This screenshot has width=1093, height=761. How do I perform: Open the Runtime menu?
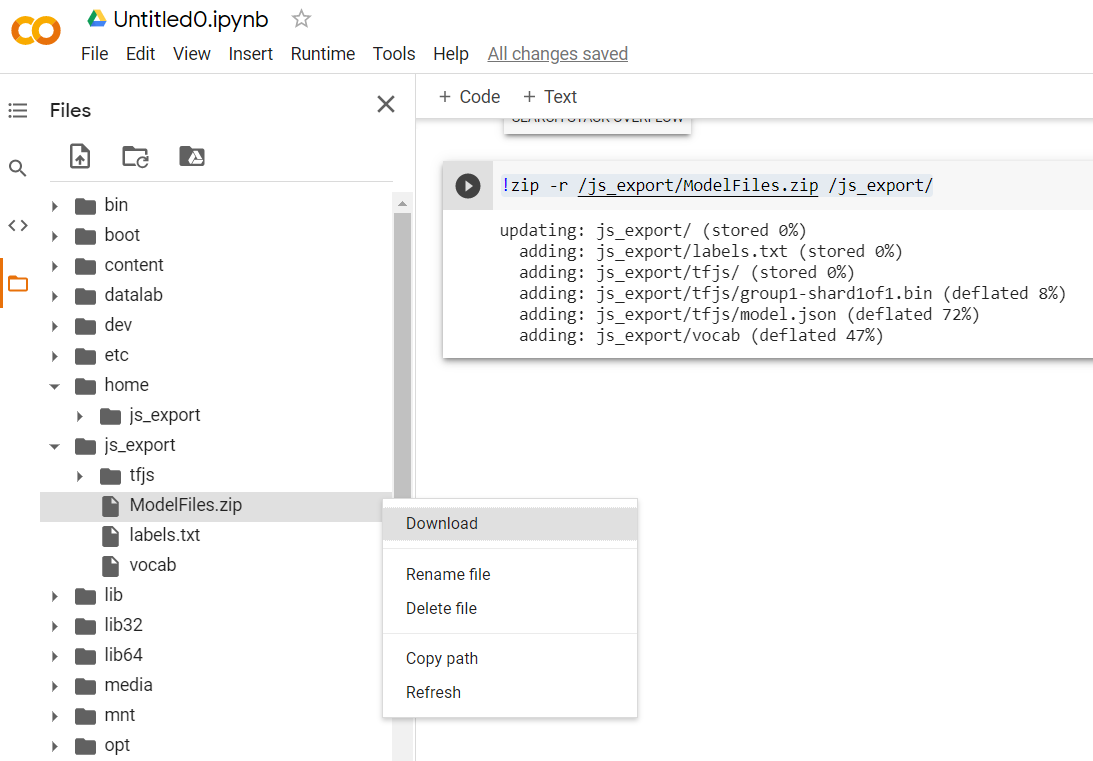coord(322,54)
